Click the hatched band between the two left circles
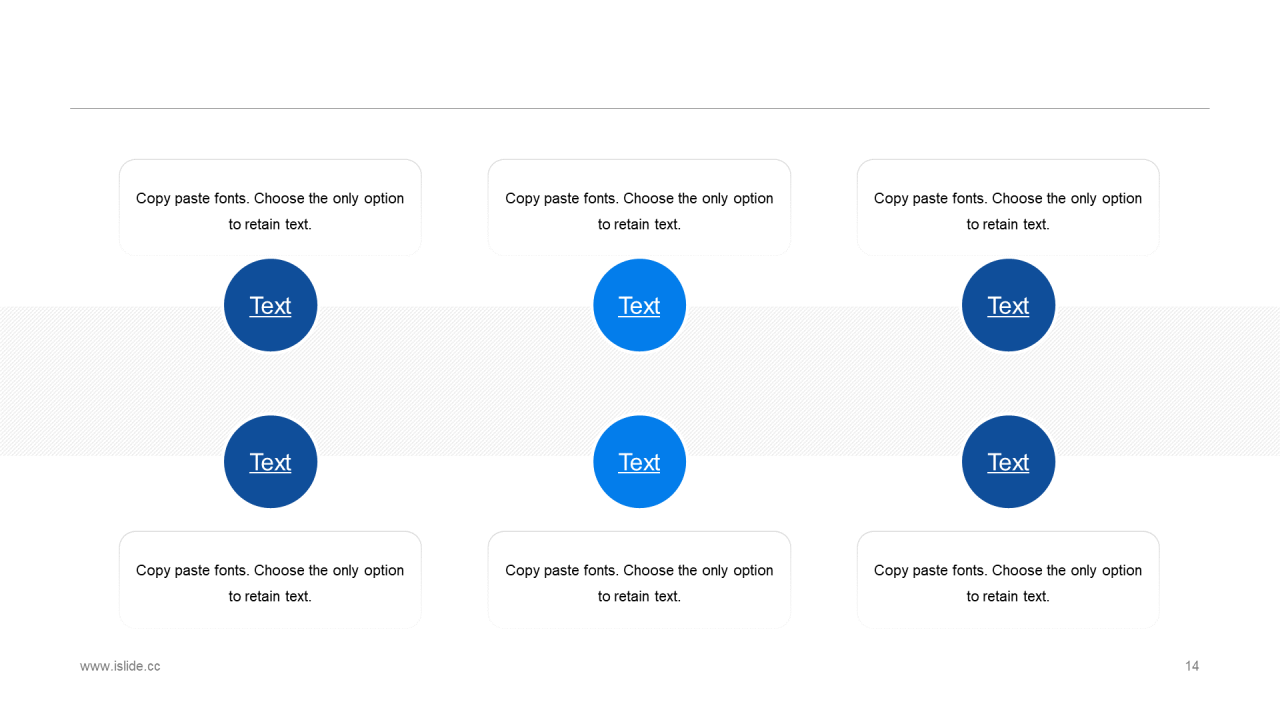The width and height of the screenshot is (1280, 720). tap(270, 383)
